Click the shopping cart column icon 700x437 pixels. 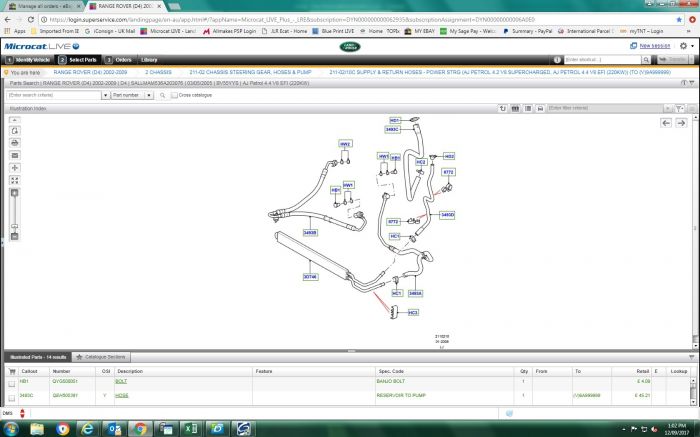12,371
